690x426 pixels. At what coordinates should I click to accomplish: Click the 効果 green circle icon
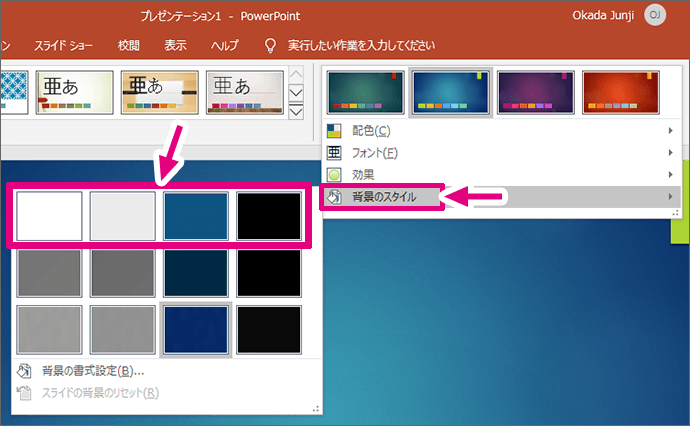coord(334,175)
